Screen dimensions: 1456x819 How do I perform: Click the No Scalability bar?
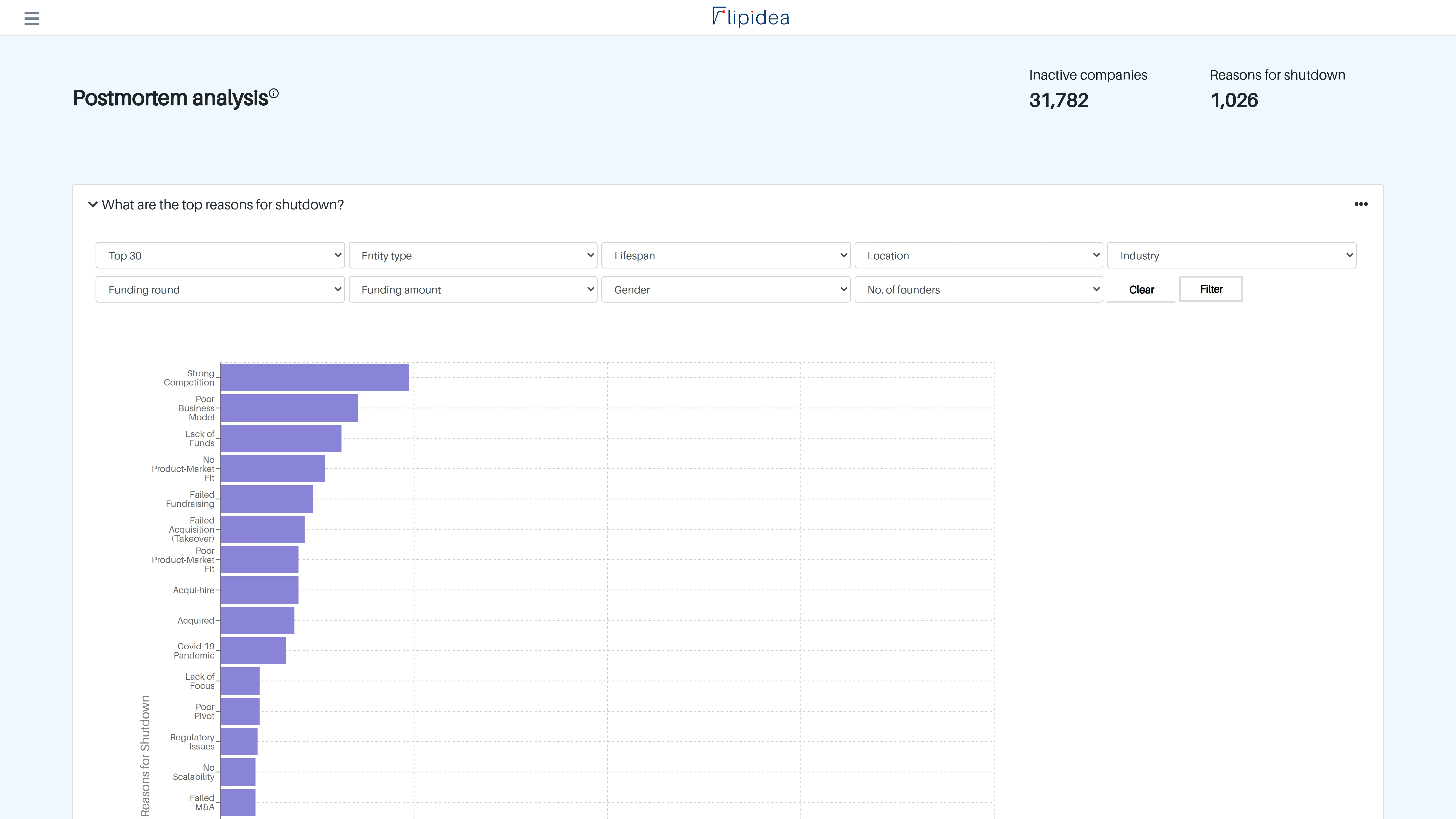[x=238, y=772]
